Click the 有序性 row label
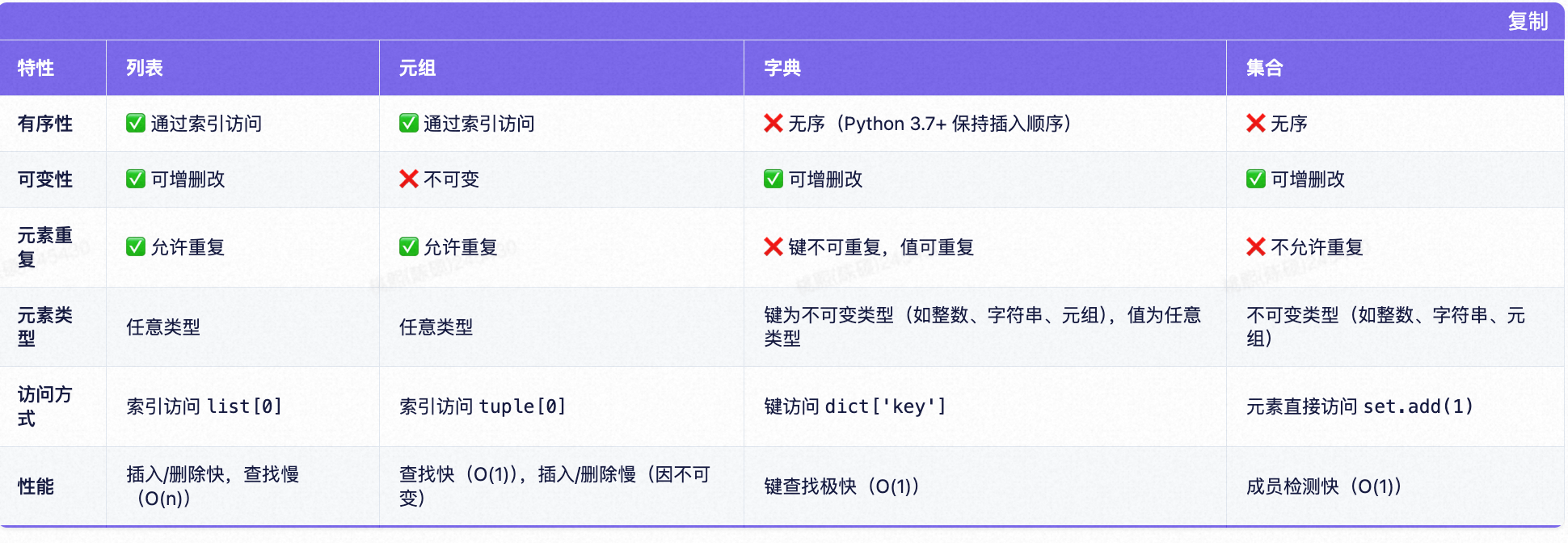This screenshot has height=543, width=1568. (x=45, y=124)
